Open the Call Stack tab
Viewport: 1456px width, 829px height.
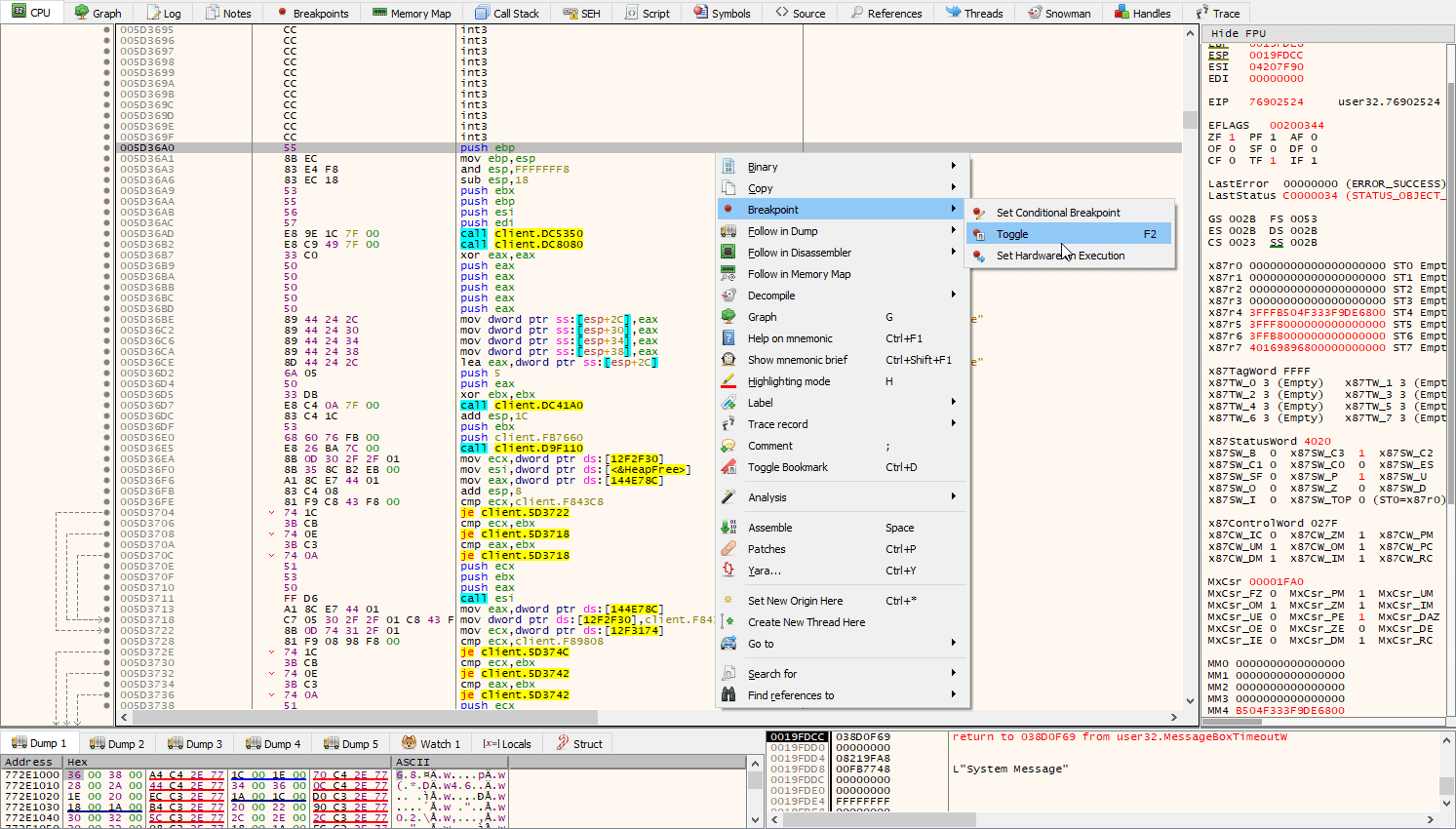click(507, 13)
